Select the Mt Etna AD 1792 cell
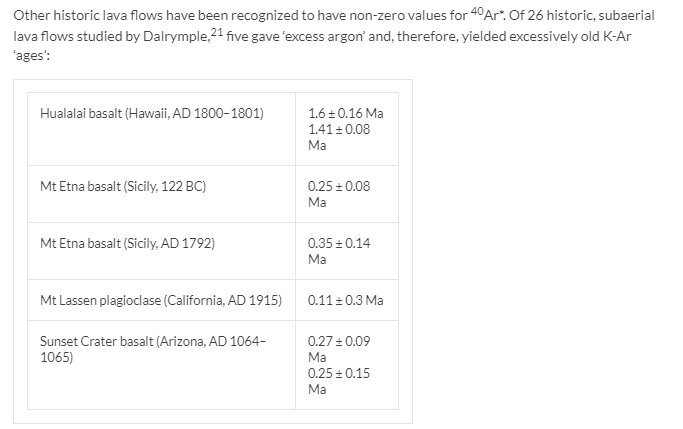The height and width of the screenshot is (429, 683). (161, 251)
